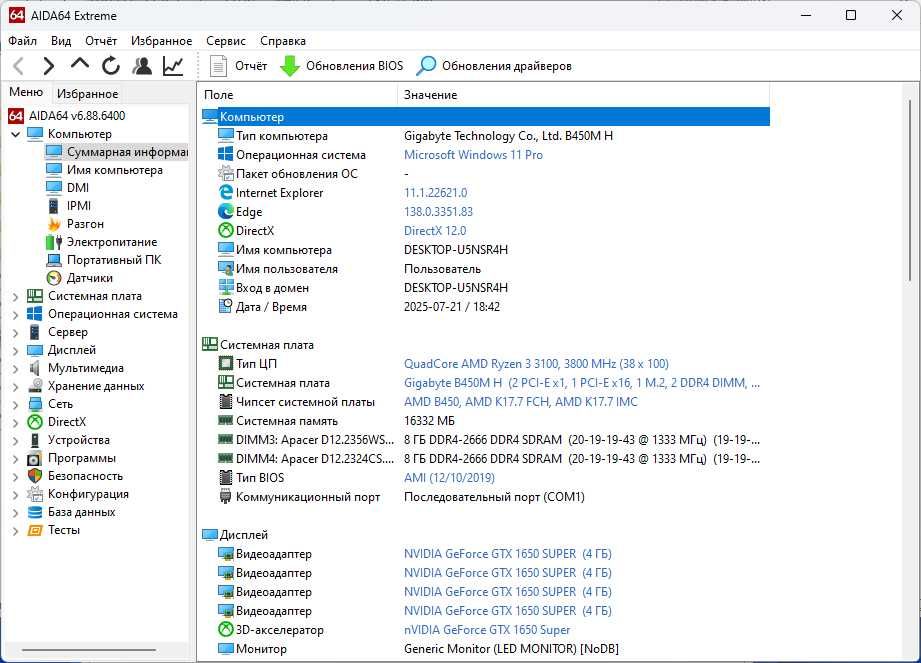The image size is (921, 663).
Task: Open the Отчёт menu in menu bar
Action: [101, 41]
